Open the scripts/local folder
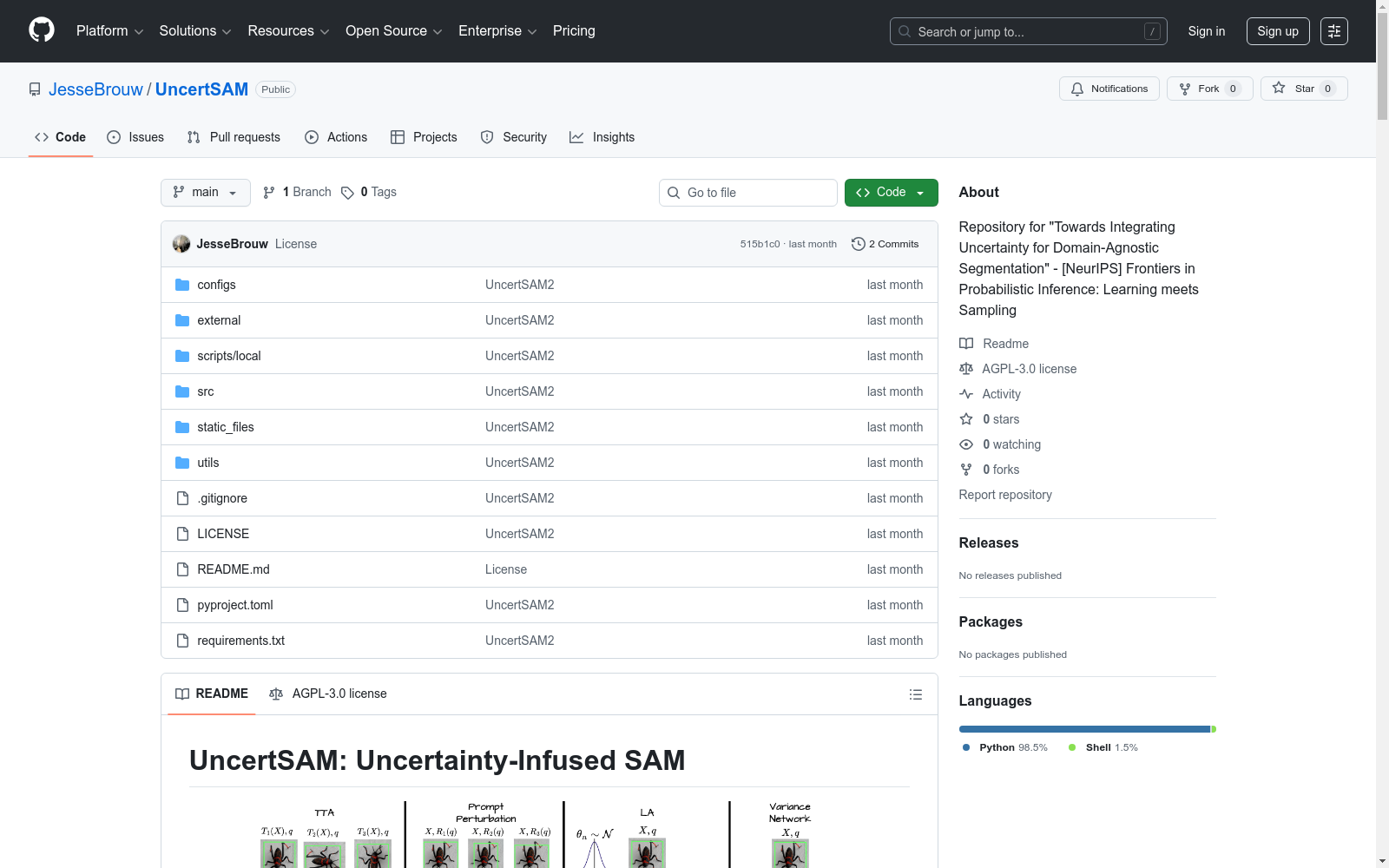The image size is (1389, 868). (229, 356)
